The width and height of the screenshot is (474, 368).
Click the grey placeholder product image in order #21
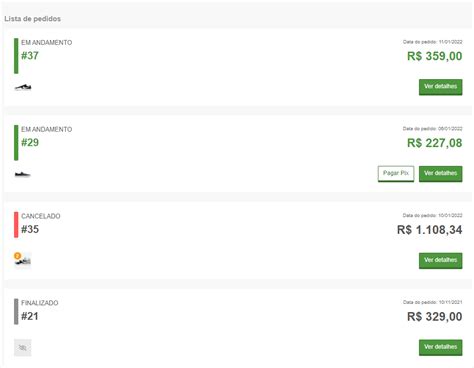click(23, 348)
